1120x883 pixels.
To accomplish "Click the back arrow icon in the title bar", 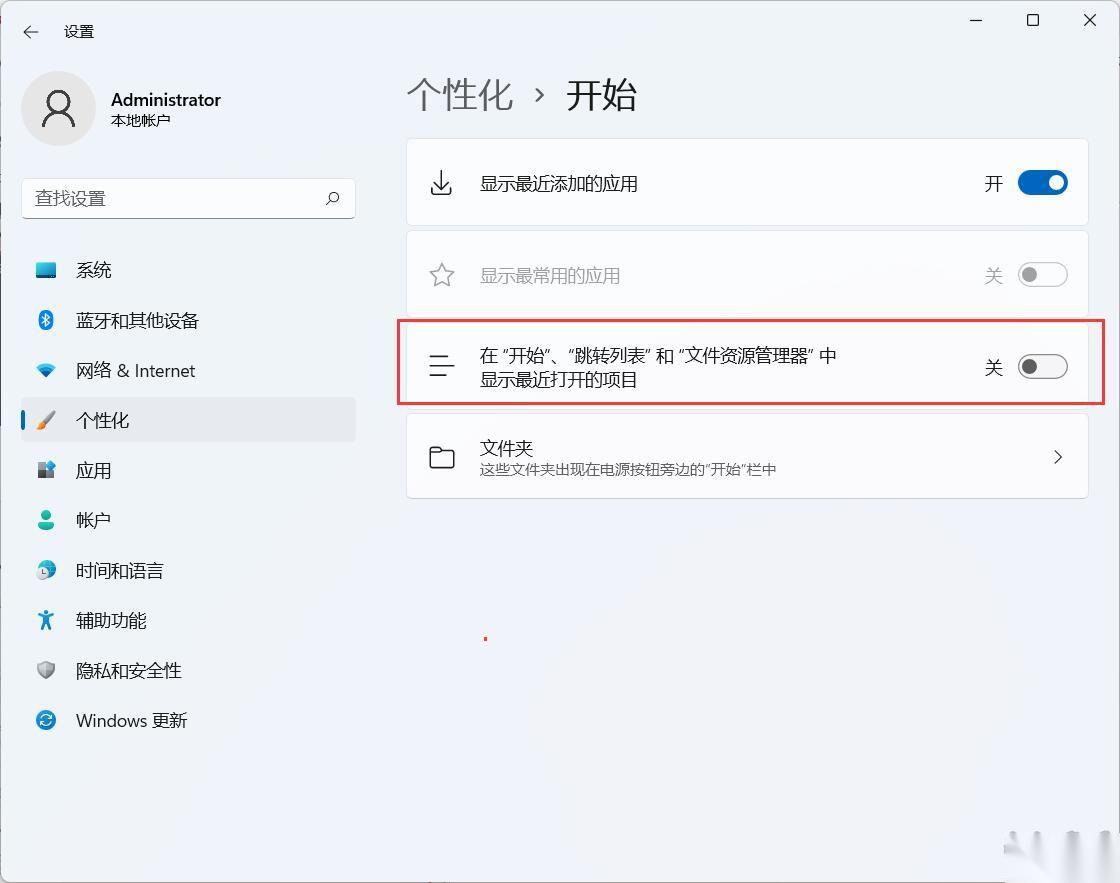I will point(31,32).
